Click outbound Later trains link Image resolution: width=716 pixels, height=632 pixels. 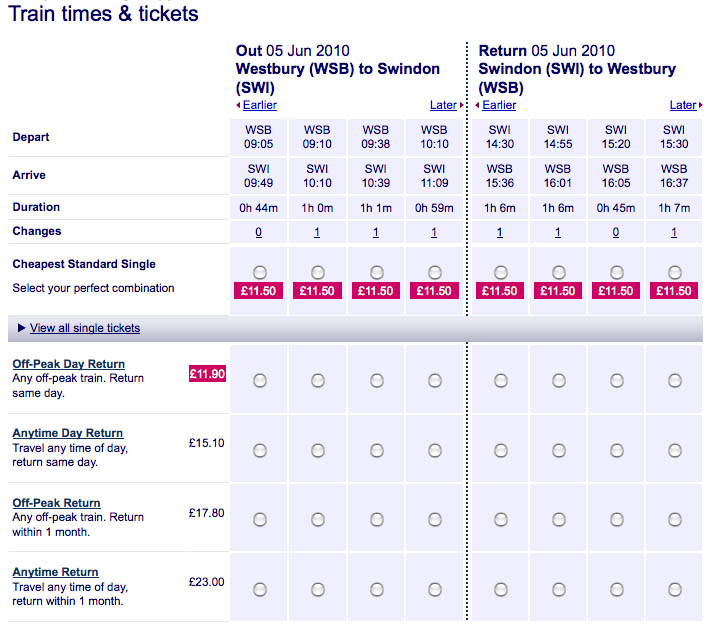443,105
